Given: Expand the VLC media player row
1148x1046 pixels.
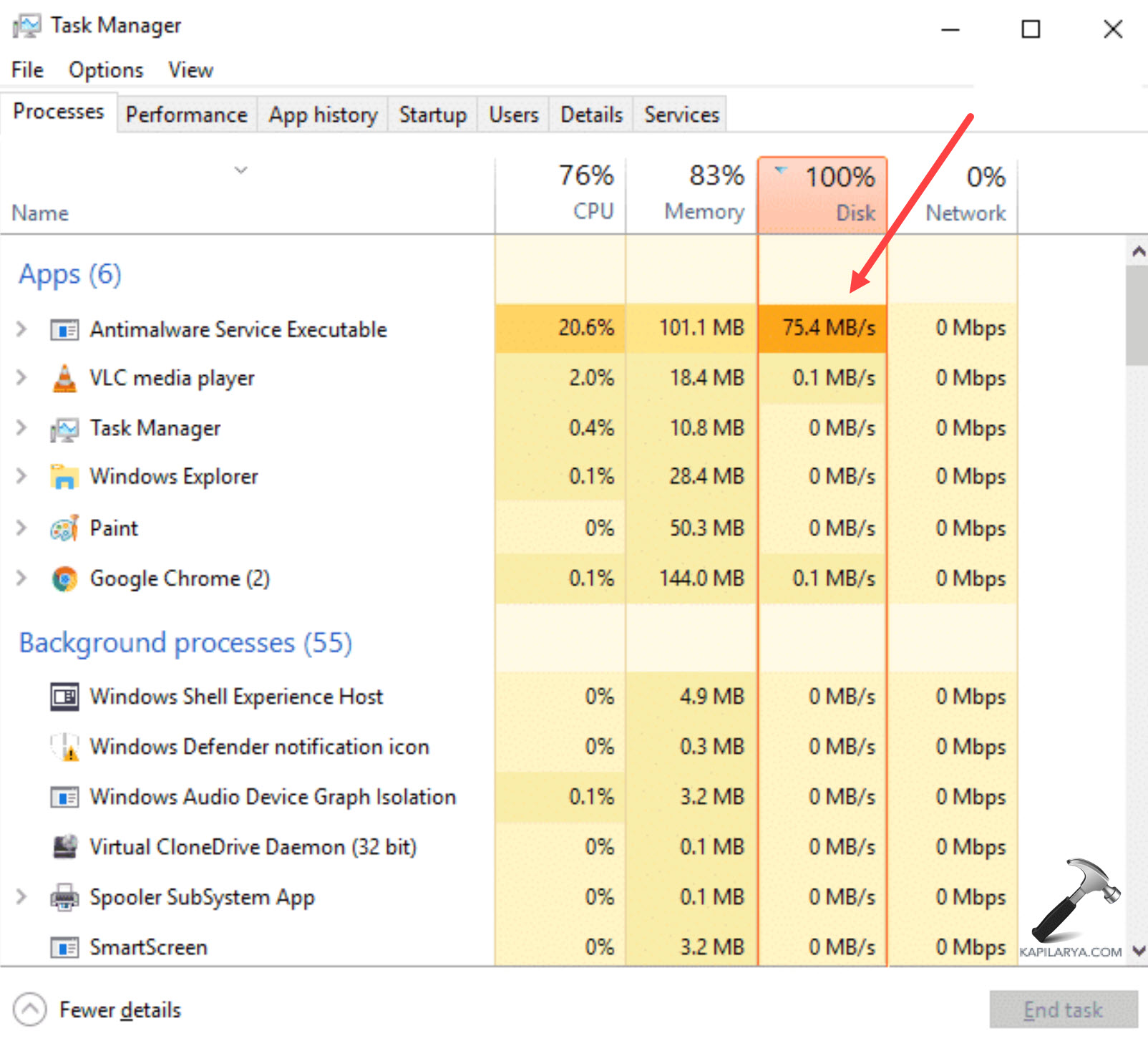Looking at the screenshot, I should [21, 377].
